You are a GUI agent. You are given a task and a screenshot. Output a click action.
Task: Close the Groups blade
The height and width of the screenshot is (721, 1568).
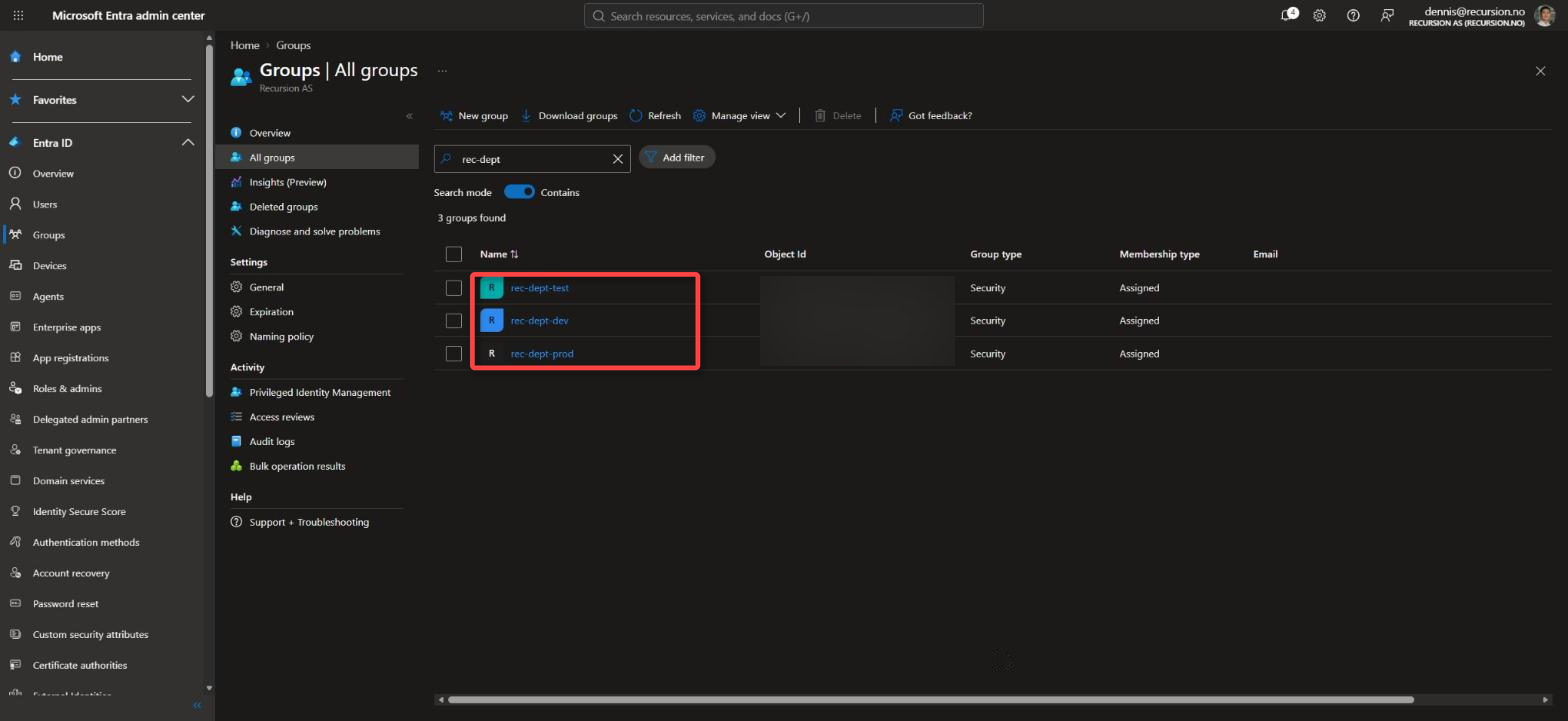pos(1540,71)
